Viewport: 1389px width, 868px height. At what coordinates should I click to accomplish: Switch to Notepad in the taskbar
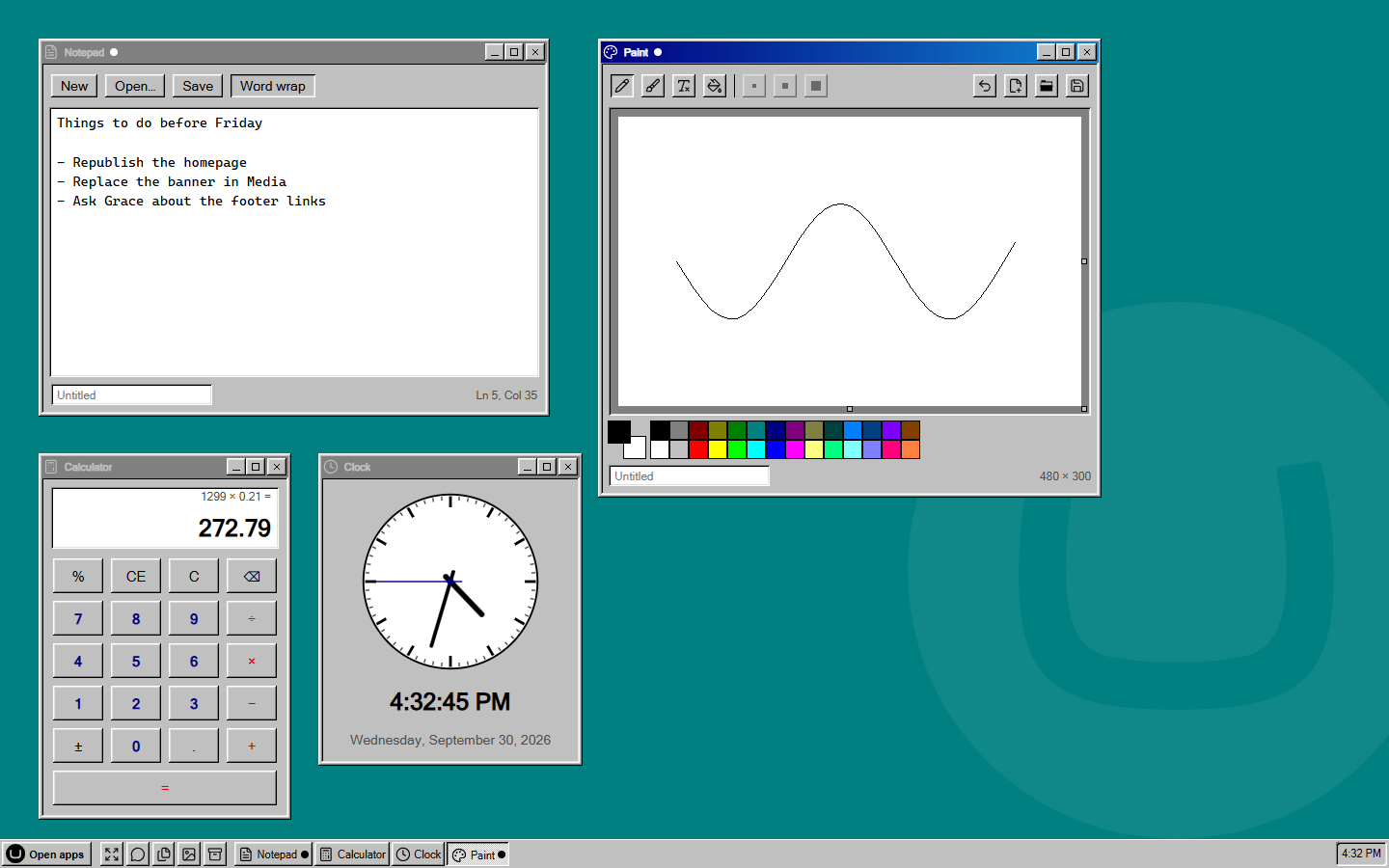pos(274,854)
